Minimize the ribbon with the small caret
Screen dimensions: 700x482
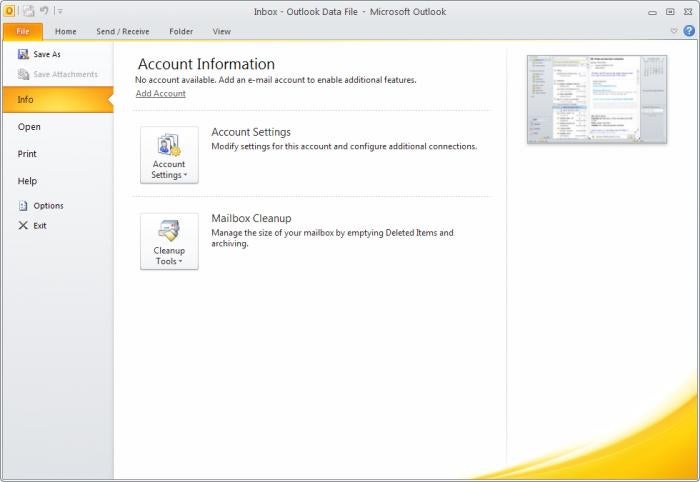pos(674,30)
